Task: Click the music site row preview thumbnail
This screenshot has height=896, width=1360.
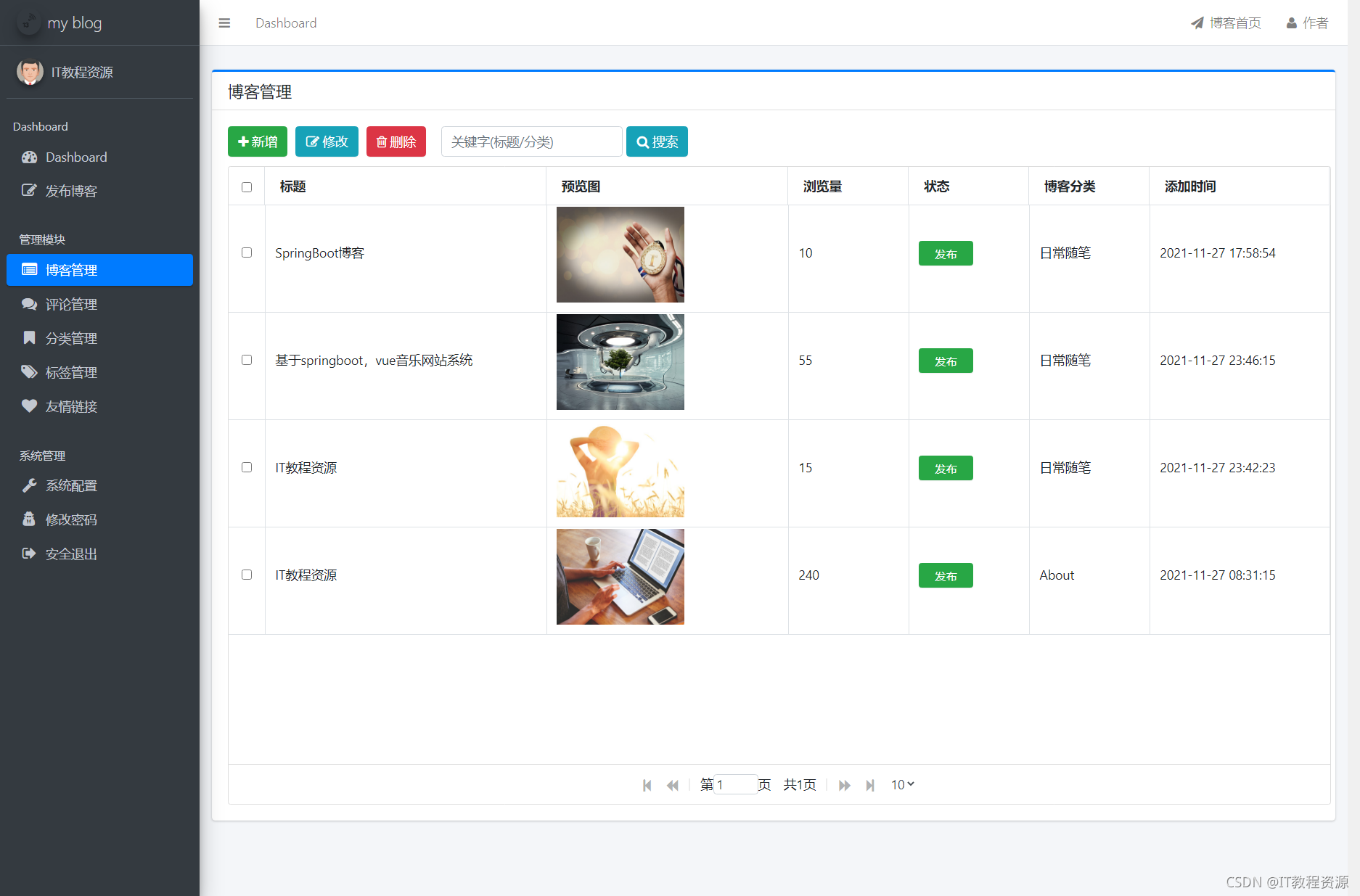Action: point(620,362)
